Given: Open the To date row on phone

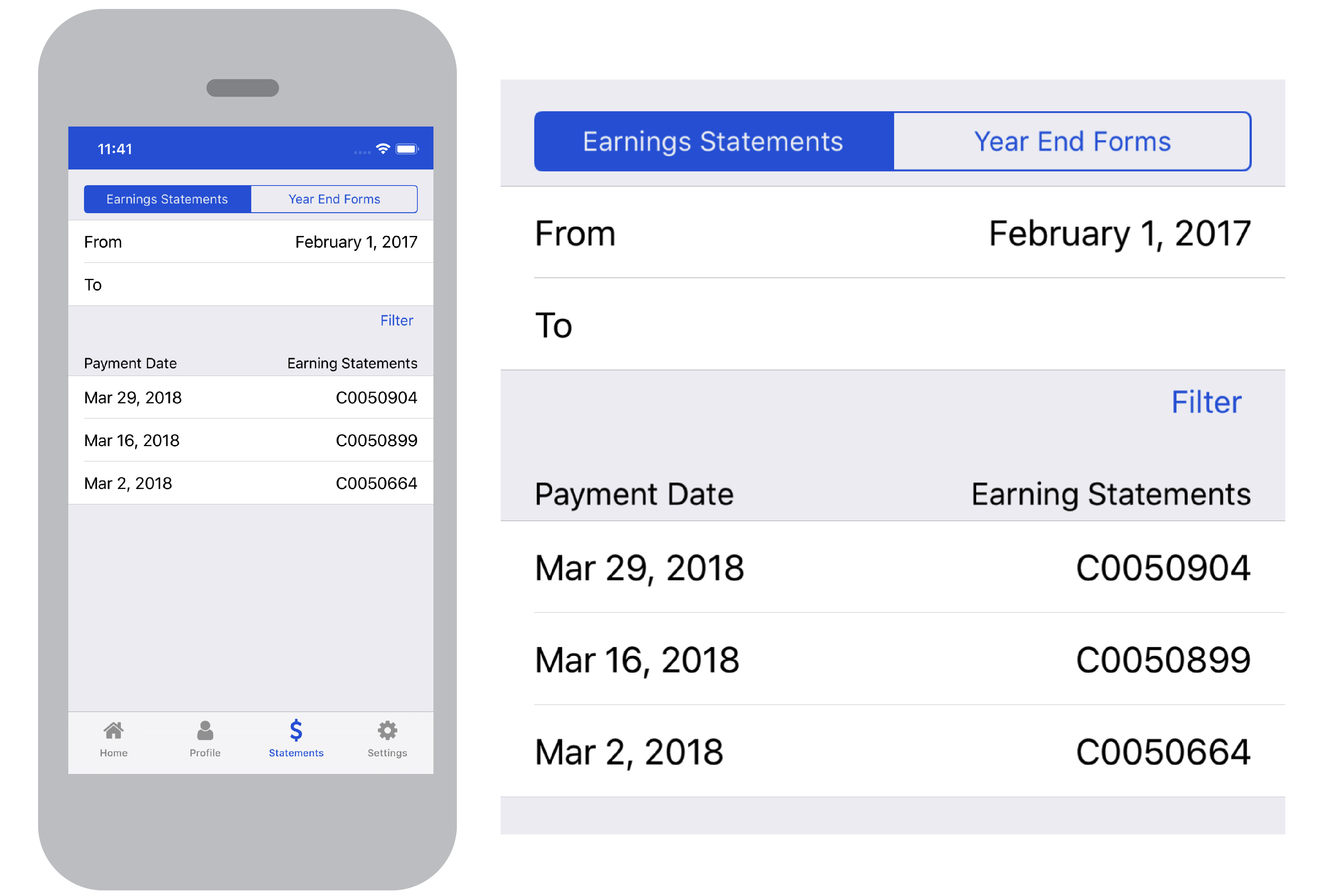Looking at the screenshot, I should [251, 284].
